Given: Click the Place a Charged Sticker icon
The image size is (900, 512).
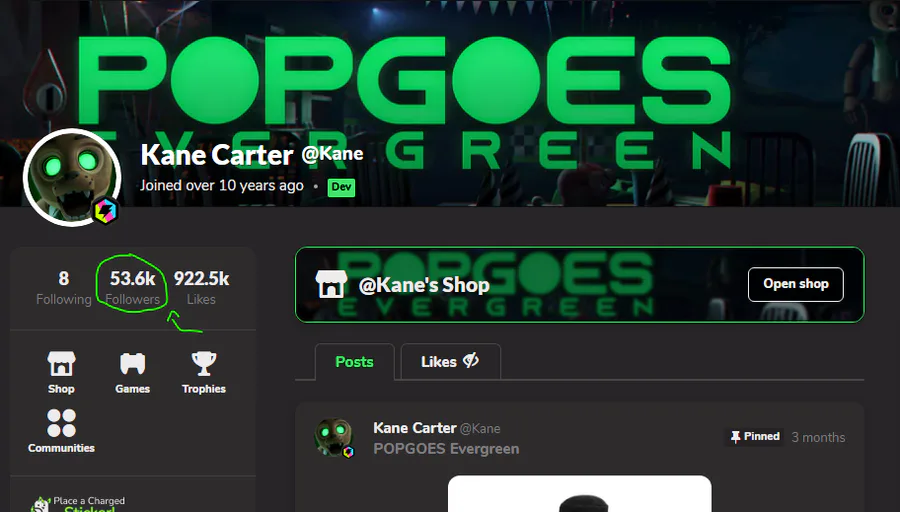Looking at the screenshot, I should click(40, 504).
